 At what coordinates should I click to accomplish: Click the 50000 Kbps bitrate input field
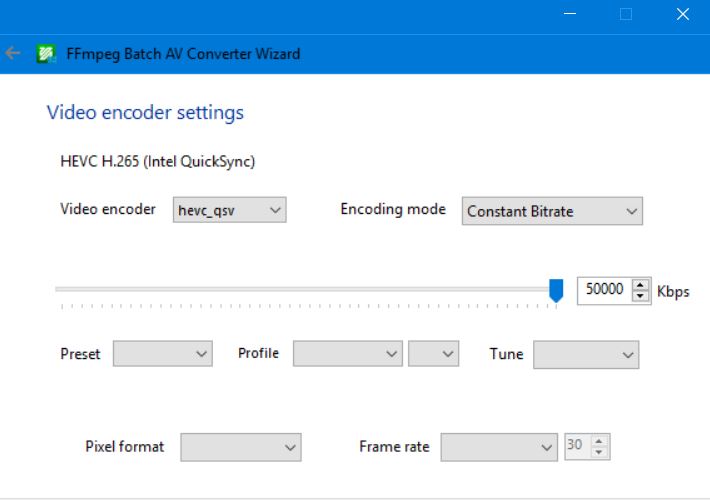pyautogui.click(x=604, y=290)
